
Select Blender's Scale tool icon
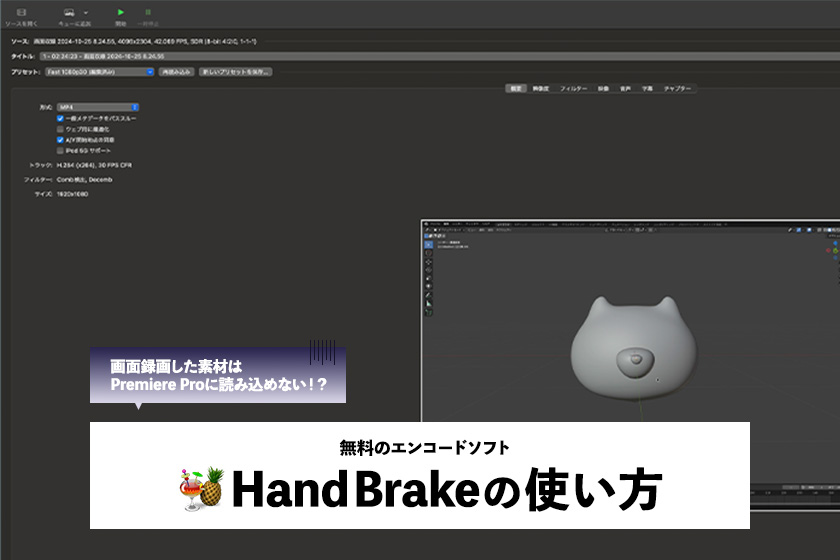click(429, 278)
